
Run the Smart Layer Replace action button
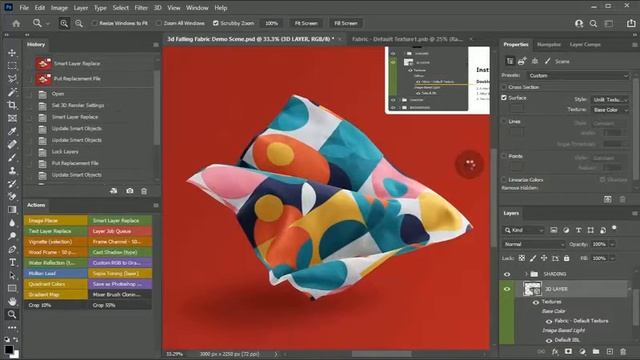pyautogui.click(x=120, y=220)
